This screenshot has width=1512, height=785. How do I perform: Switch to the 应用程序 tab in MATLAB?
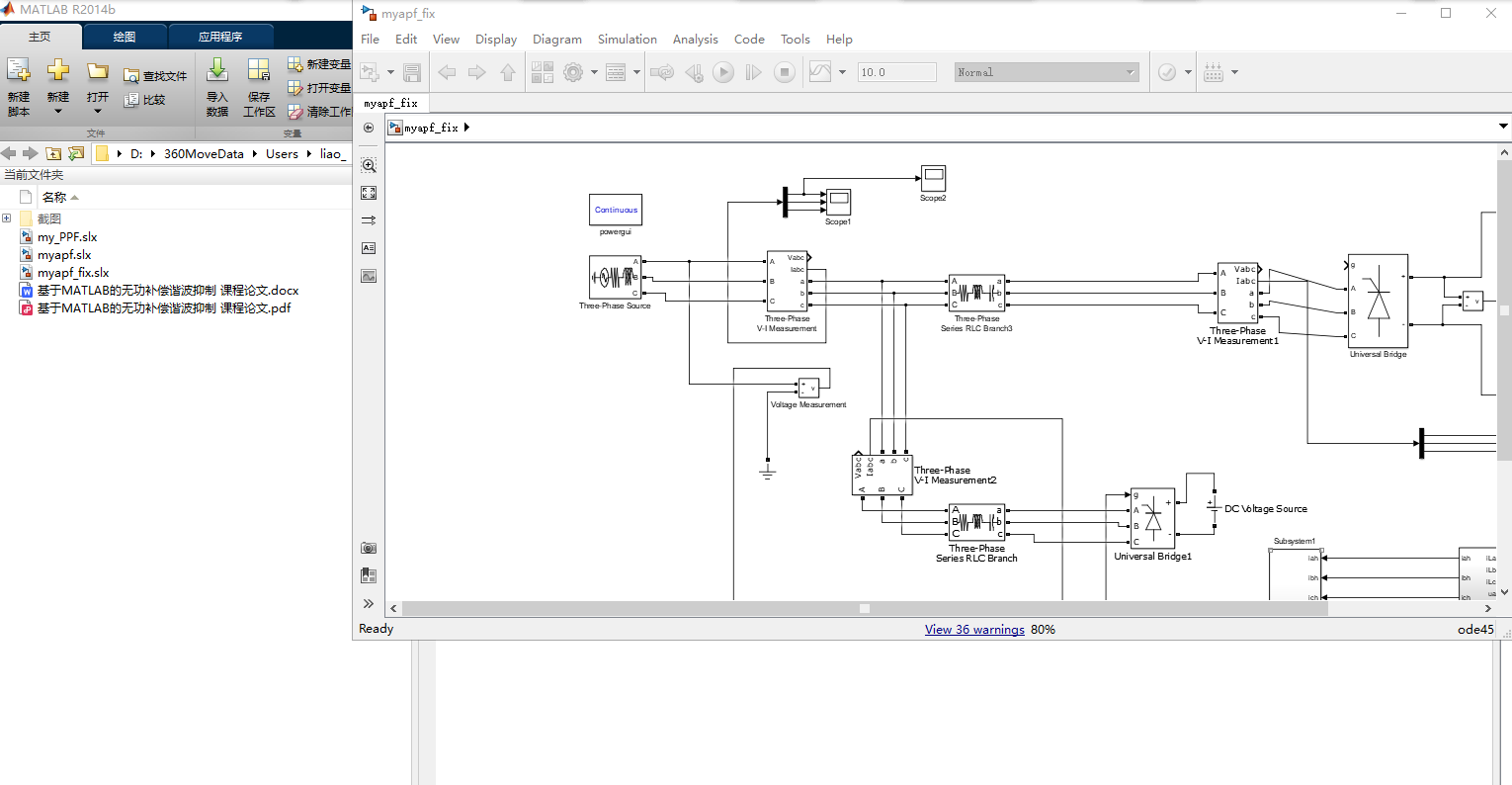(x=220, y=37)
